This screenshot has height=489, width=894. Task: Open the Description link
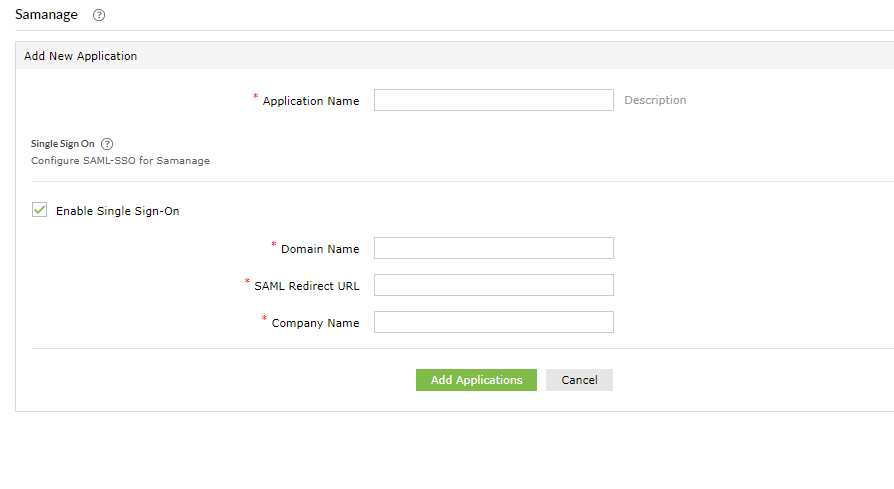click(655, 100)
